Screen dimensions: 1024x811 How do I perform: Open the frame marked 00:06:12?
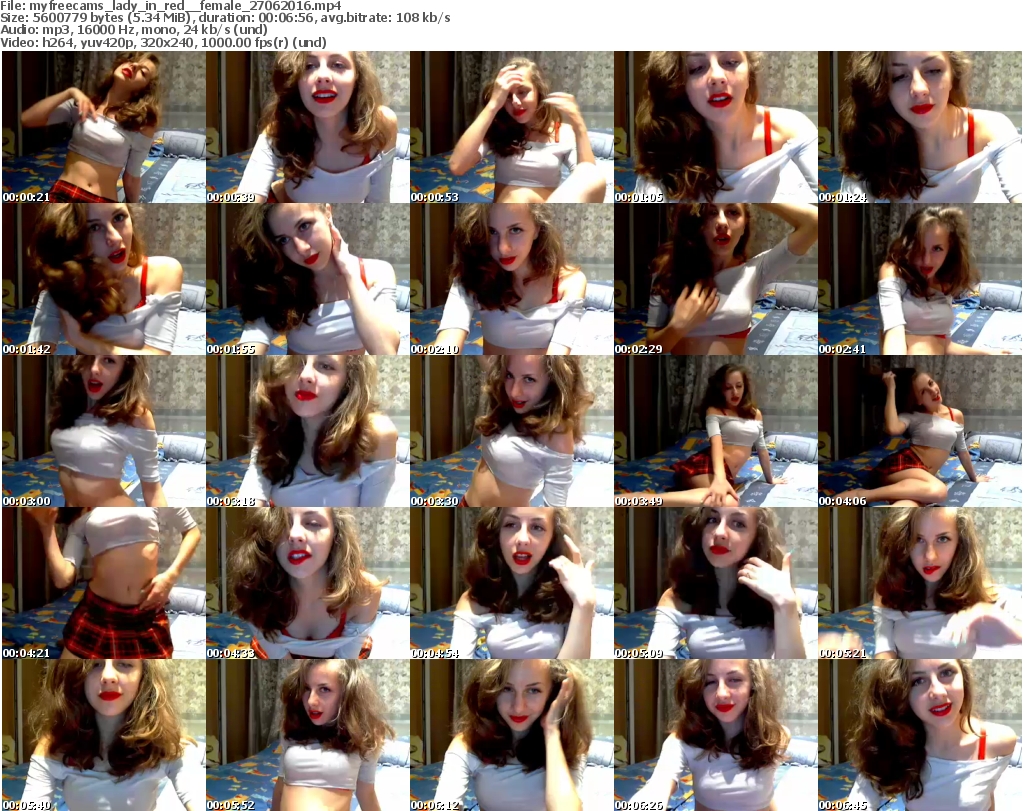tap(512, 735)
